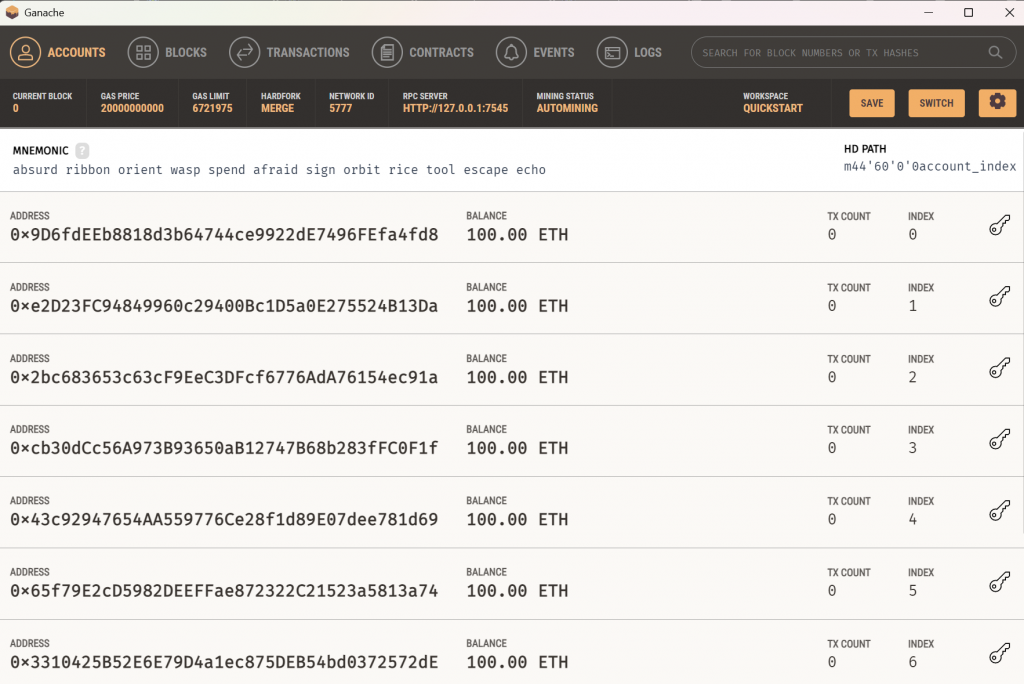
Task: Click the QUICKSTART workspace name
Action: click(x=773, y=108)
